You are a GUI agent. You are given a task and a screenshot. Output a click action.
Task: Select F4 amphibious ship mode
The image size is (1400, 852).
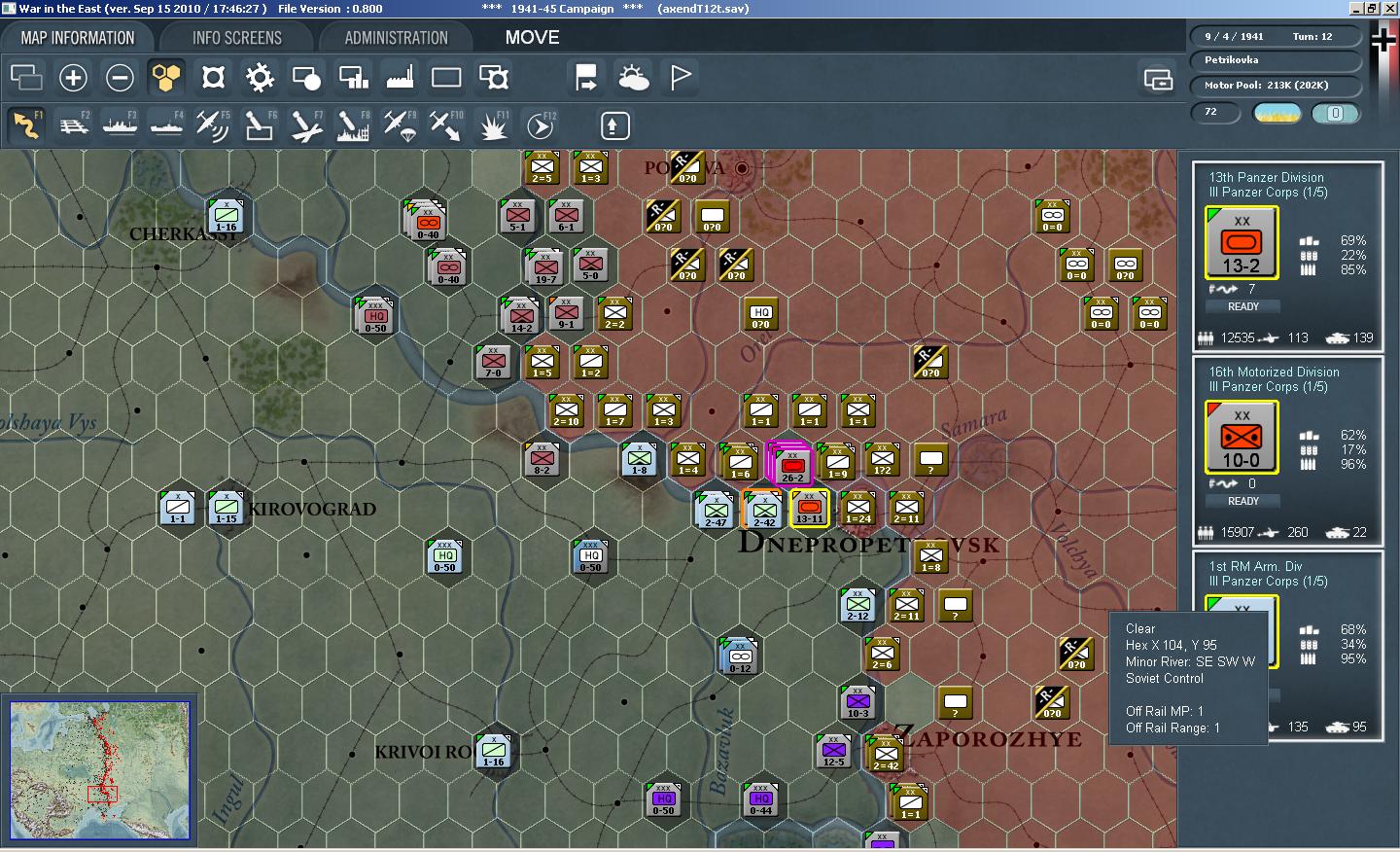pyautogui.click(x=166, y=125)
